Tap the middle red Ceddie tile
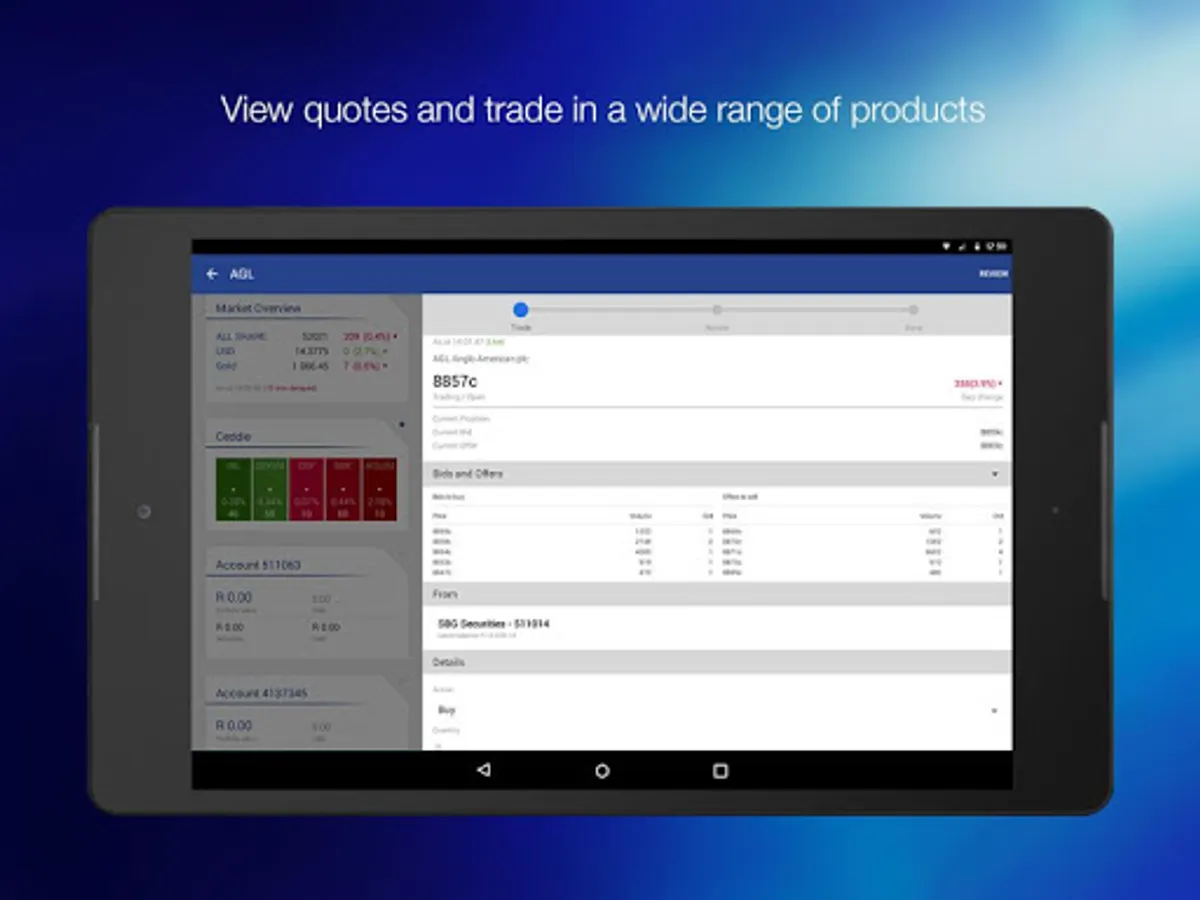Screen dimensions: 1200x900 coord(343,490)
